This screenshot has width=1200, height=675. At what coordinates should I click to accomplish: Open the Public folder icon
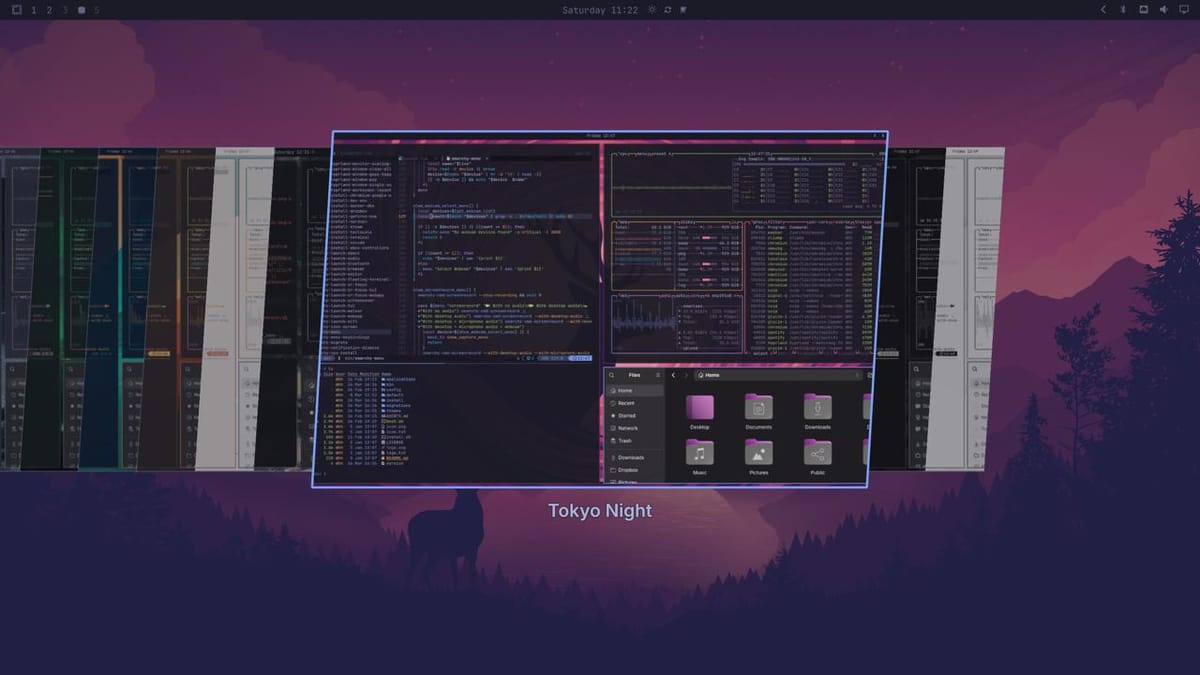[818, 453]
